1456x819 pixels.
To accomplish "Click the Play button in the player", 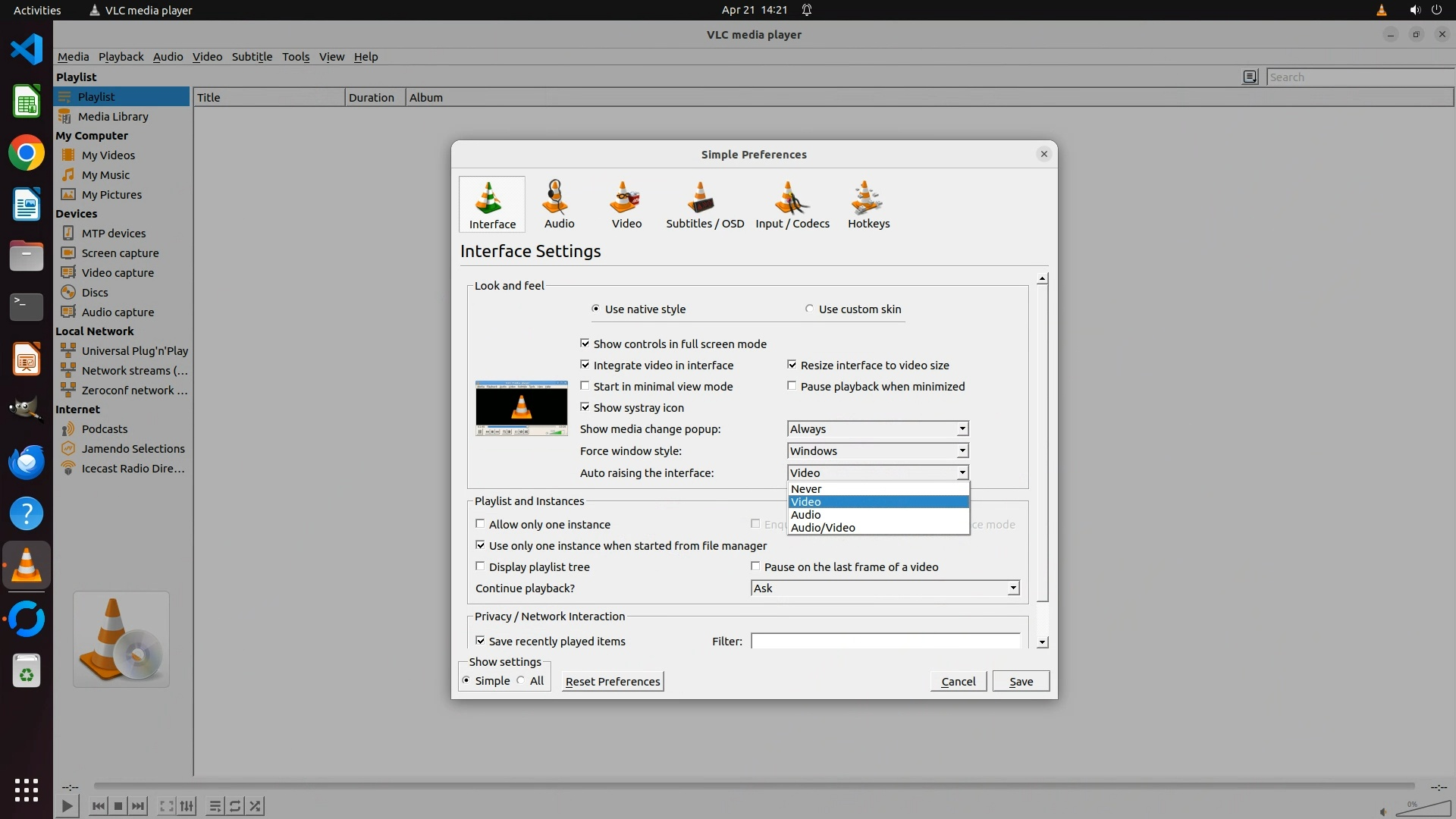I will pos(67,806).
